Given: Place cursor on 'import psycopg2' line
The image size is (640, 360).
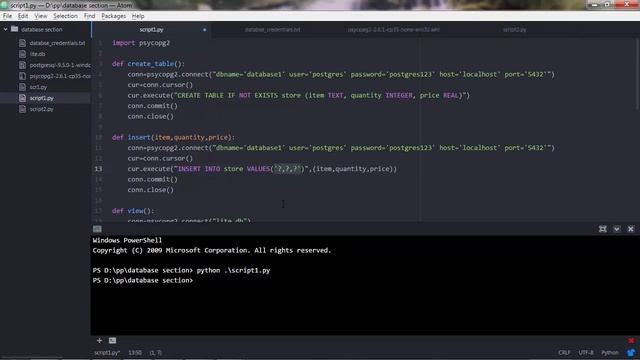Looking at the screenshot, I should [141, 43].
